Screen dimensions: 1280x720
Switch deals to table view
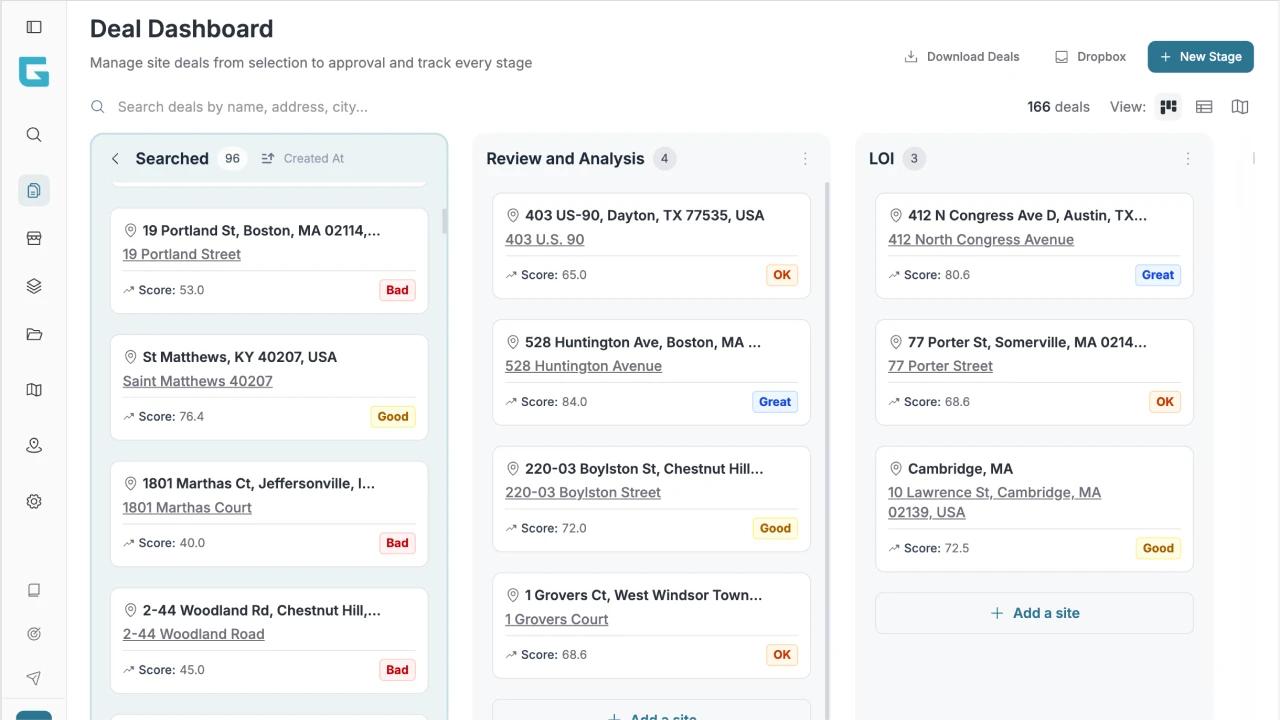pyautogui.click(x=1204, y=106)
